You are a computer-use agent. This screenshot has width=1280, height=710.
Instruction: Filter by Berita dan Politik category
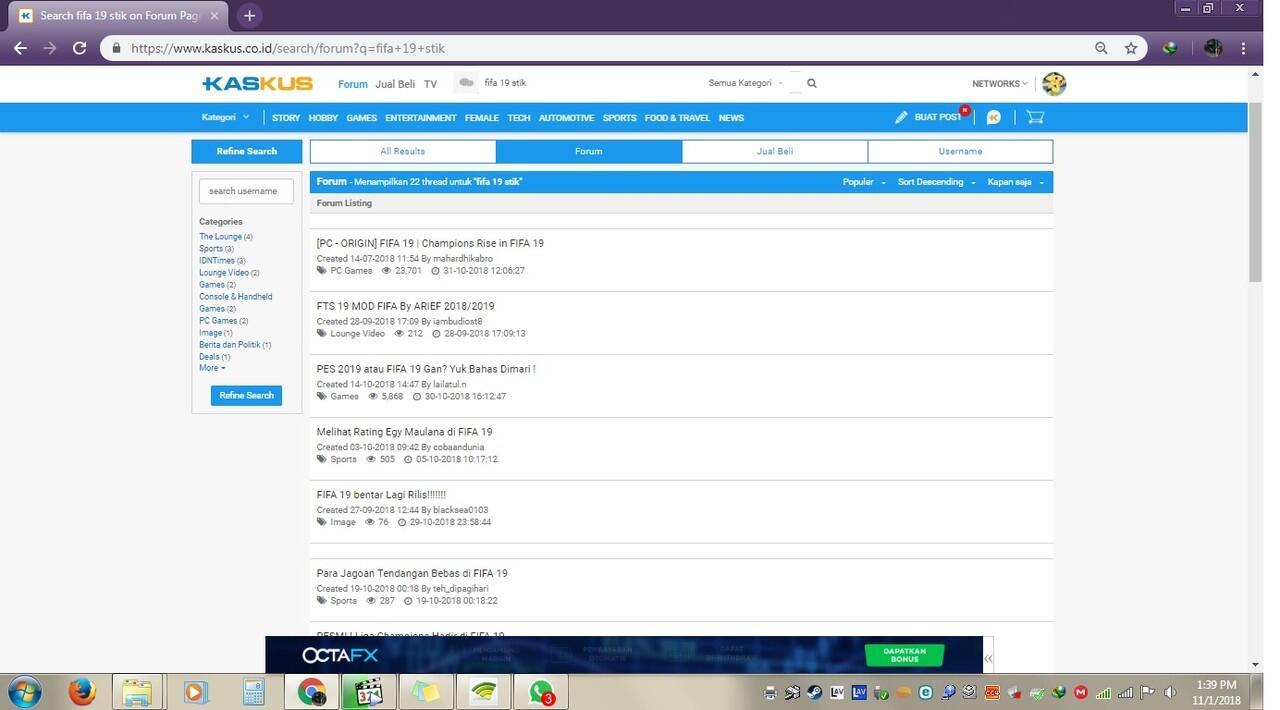pyautogui.click(x=229, y=345)
